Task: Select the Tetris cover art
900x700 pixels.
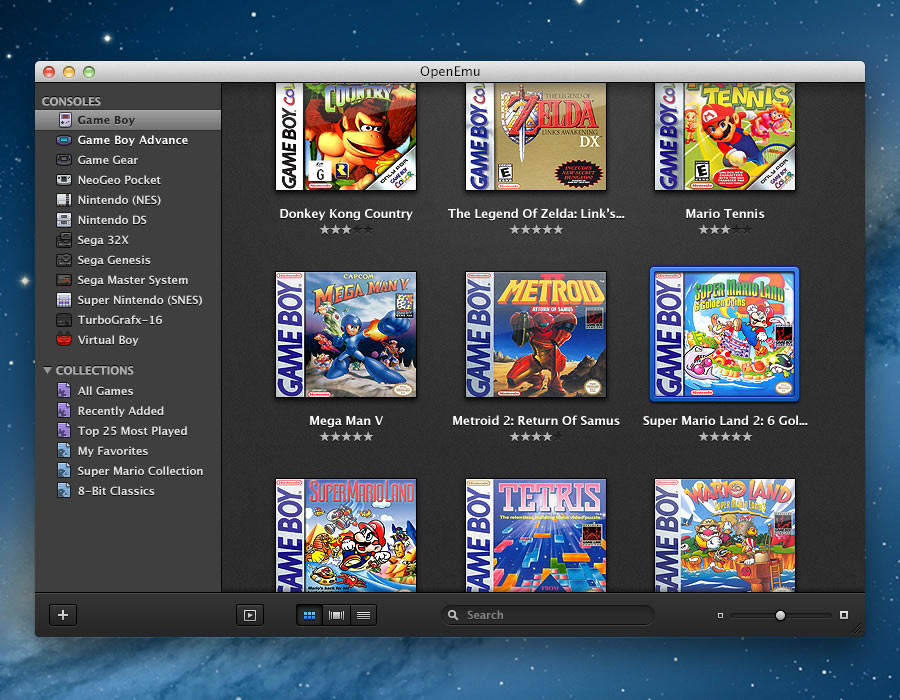Action: (x=536, y=535)
